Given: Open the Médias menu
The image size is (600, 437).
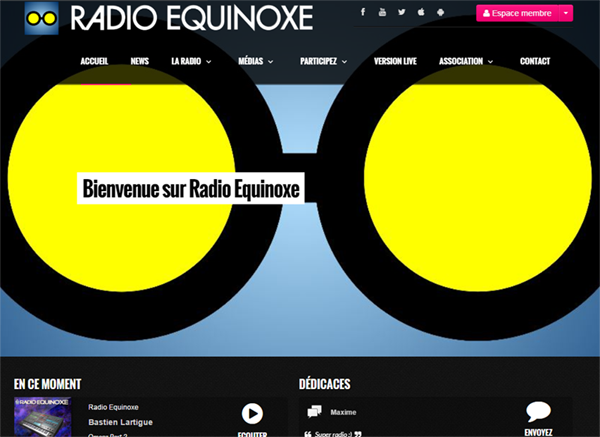Looking at the screenshot, I should coord(251,61).
